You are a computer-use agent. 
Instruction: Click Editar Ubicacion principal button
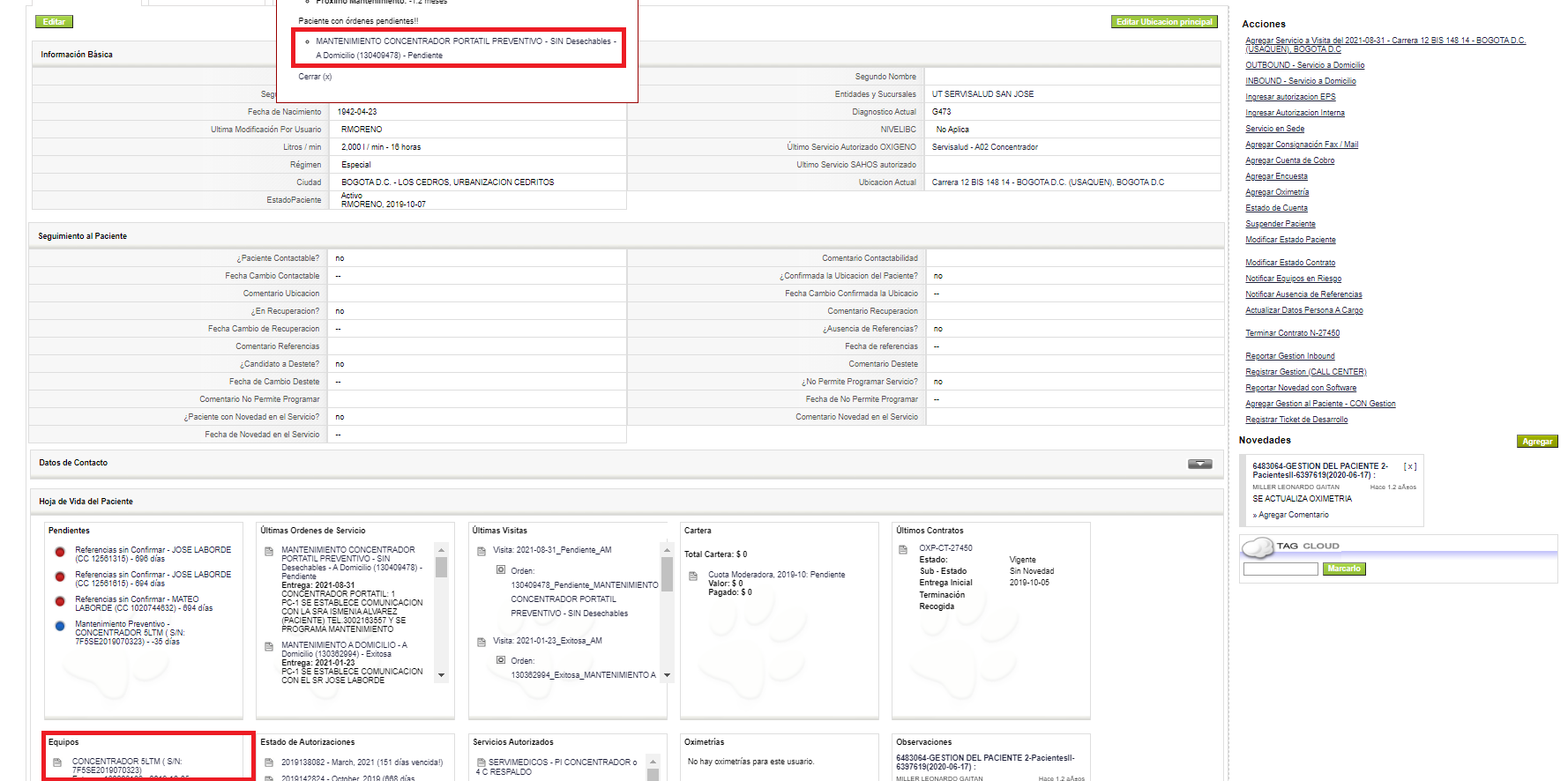(x=1164, y=22)
